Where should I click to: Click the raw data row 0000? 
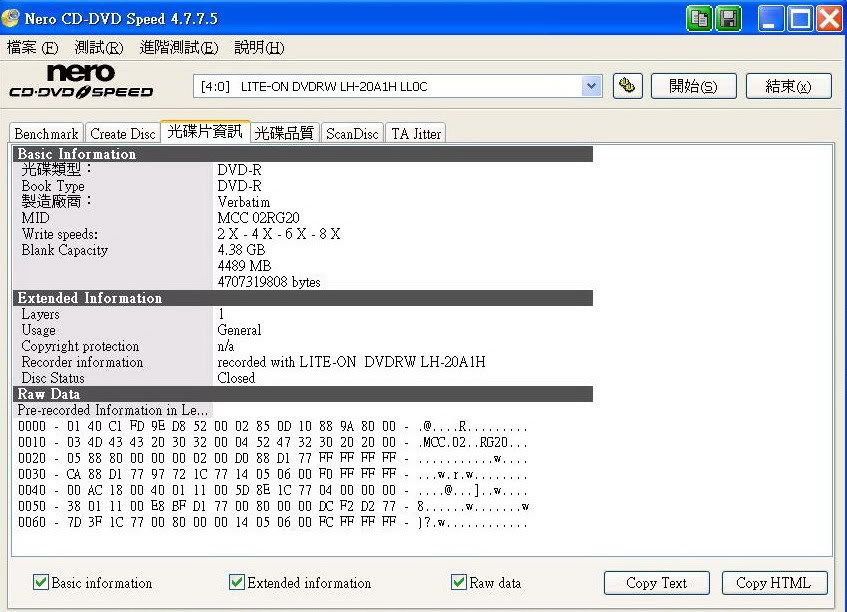tap(272, 427)
